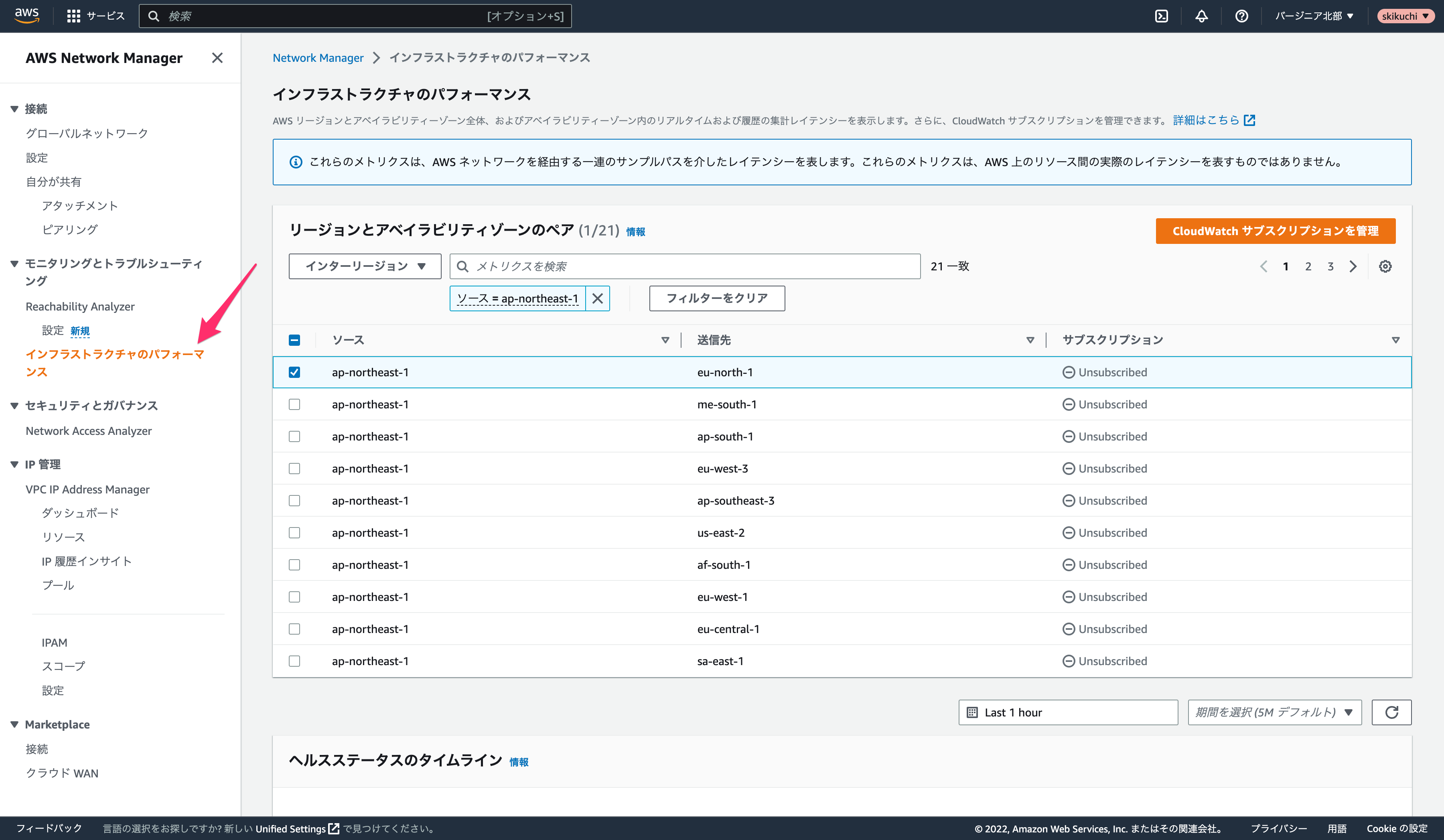Click the フィルターをクリア button
This screenshot has width=1444, height=840.
pyautogui.click(x=715, y=298)
